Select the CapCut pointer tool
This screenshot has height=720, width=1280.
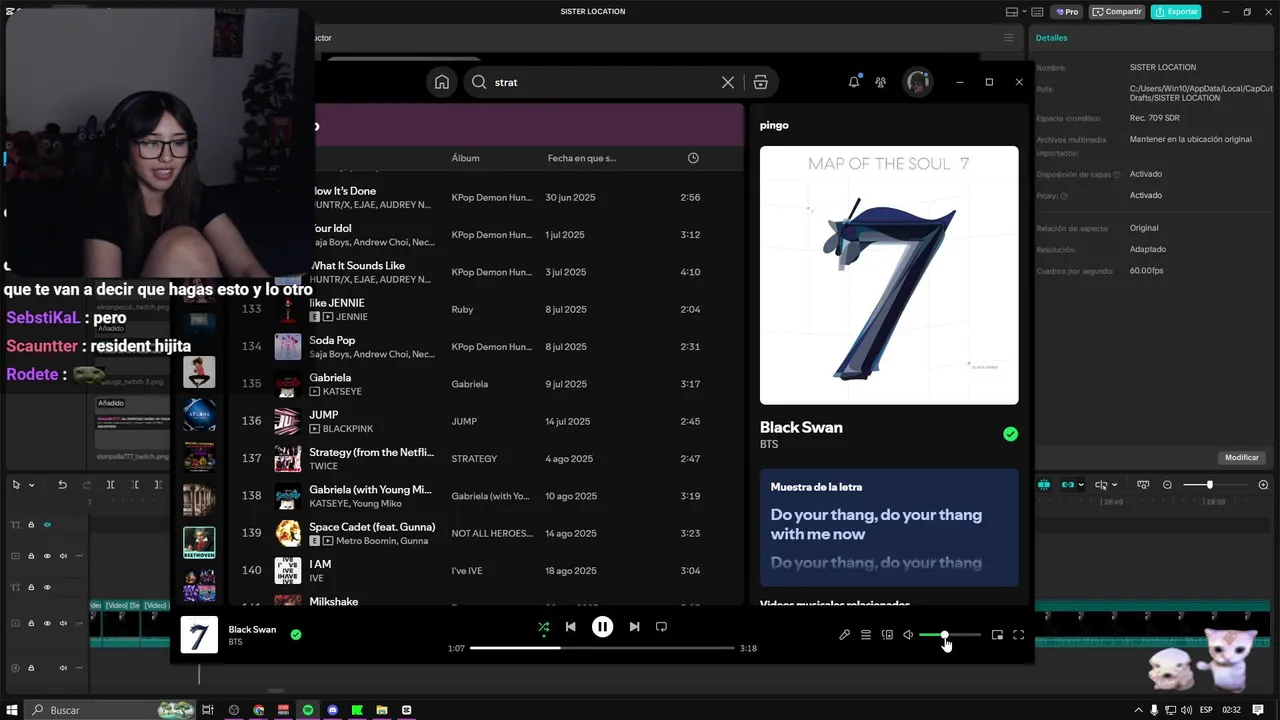click(x=16, y=485)
